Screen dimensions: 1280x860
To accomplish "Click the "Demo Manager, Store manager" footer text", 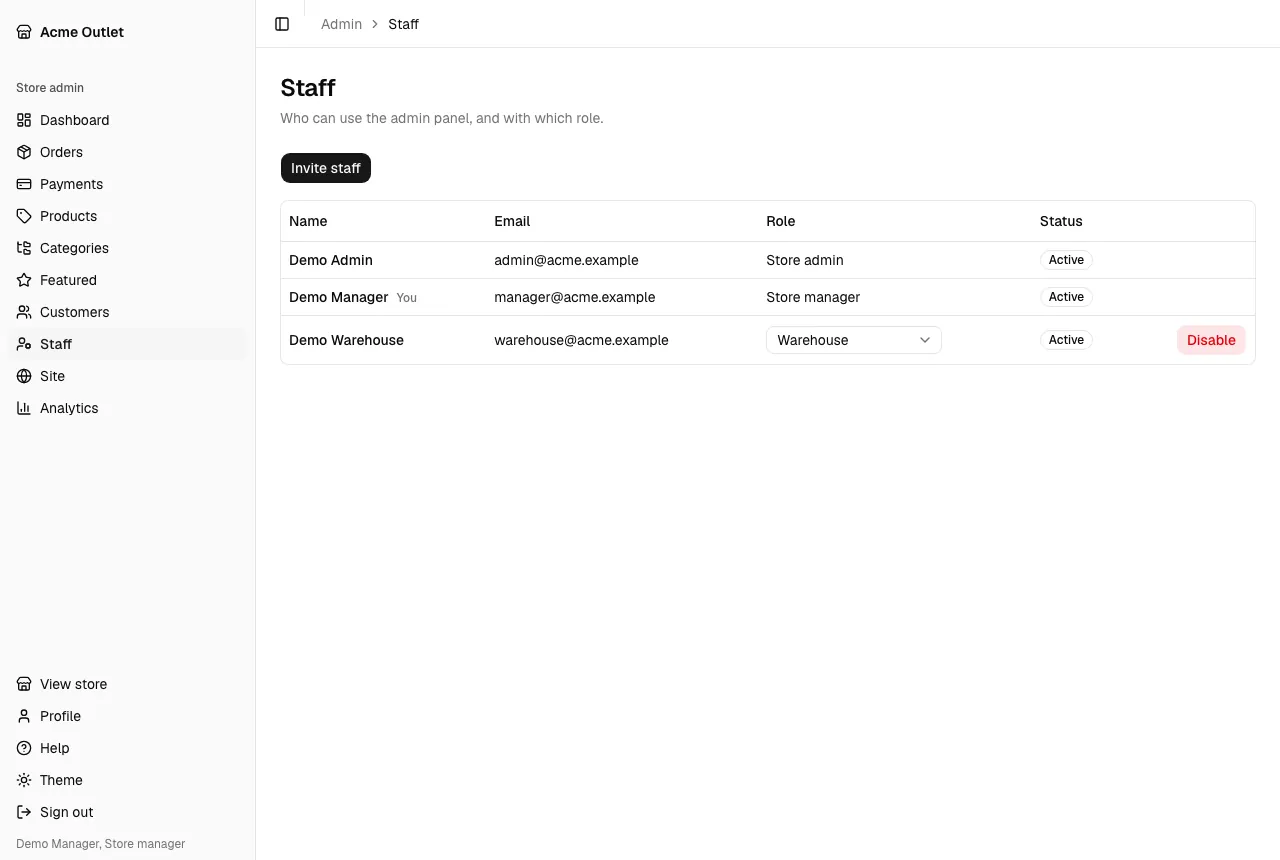I will [101, 844].
